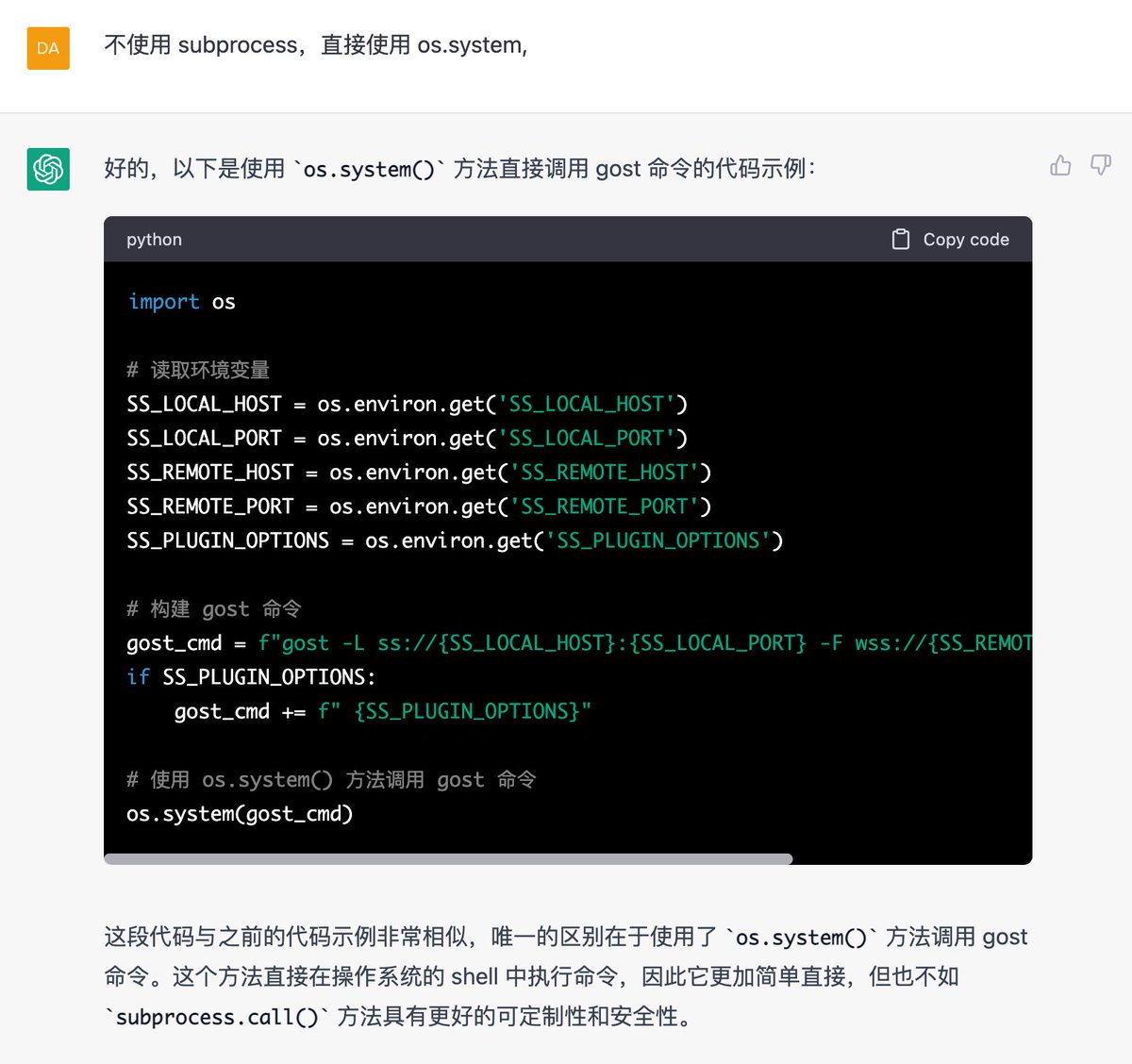Image resolution: width=1132 pixels, height=1064 pixels.
Task: Click the ChatGPT logo avatar
Action: pos(48,169)
